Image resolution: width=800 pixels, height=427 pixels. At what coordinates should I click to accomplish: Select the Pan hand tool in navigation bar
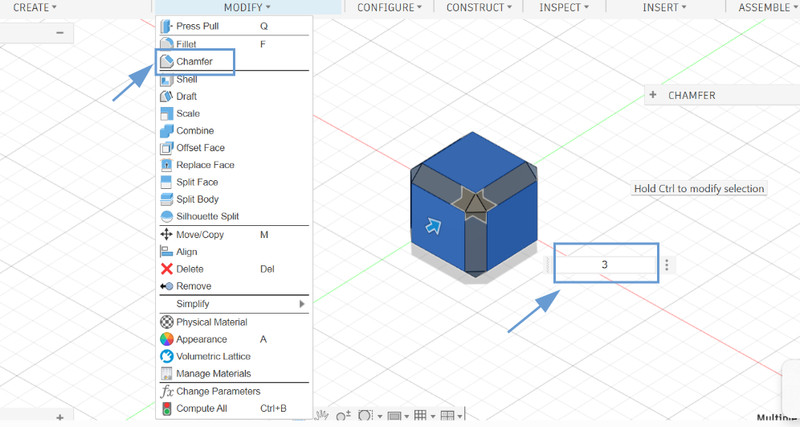coord(322,415)
